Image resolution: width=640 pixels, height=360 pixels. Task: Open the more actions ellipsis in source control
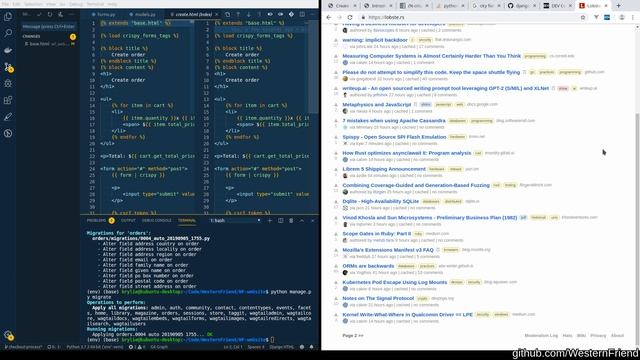(x=71, y=14)
